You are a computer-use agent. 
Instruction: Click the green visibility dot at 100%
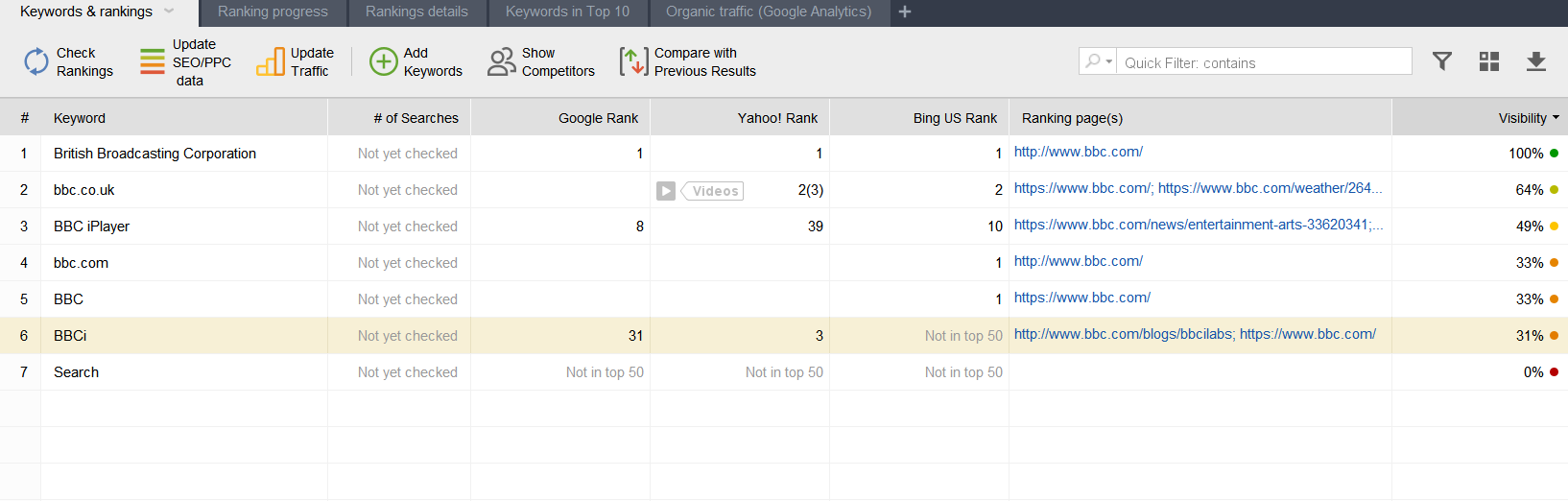(x=1554, y=154)
